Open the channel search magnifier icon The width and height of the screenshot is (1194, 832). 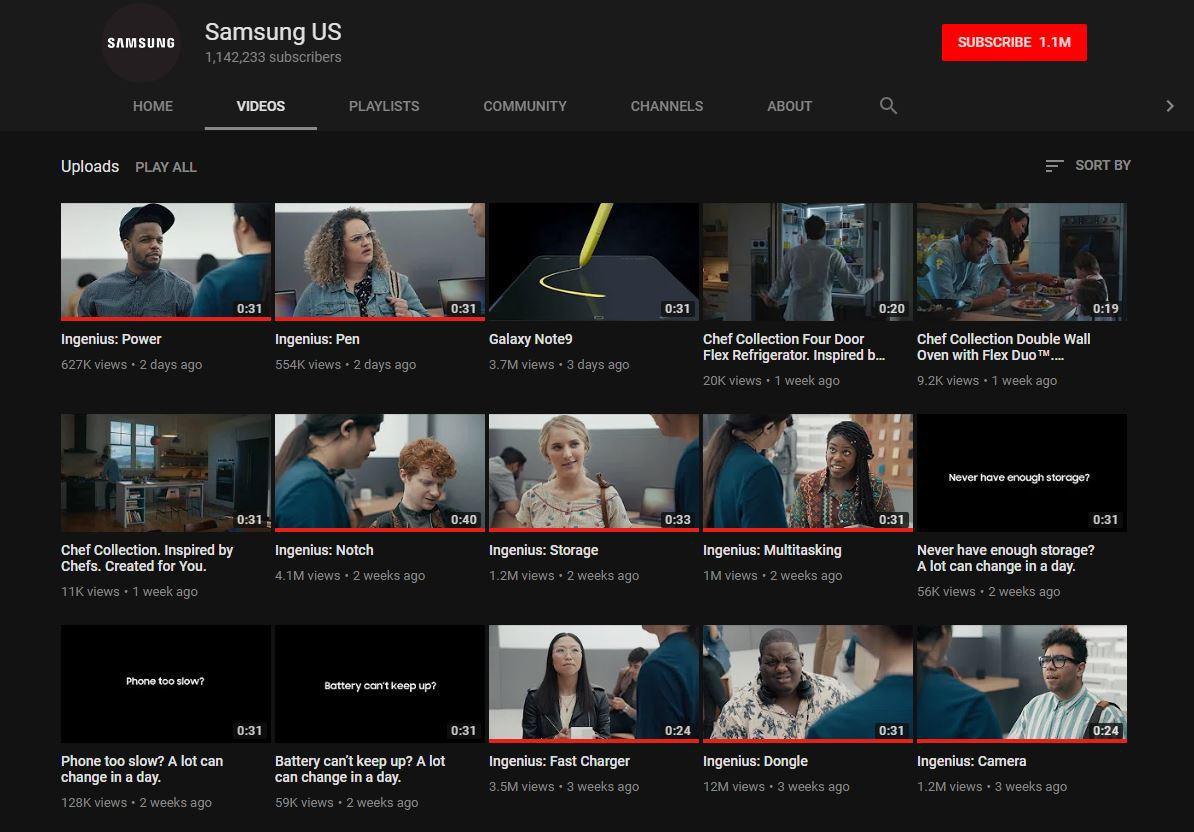888,106
